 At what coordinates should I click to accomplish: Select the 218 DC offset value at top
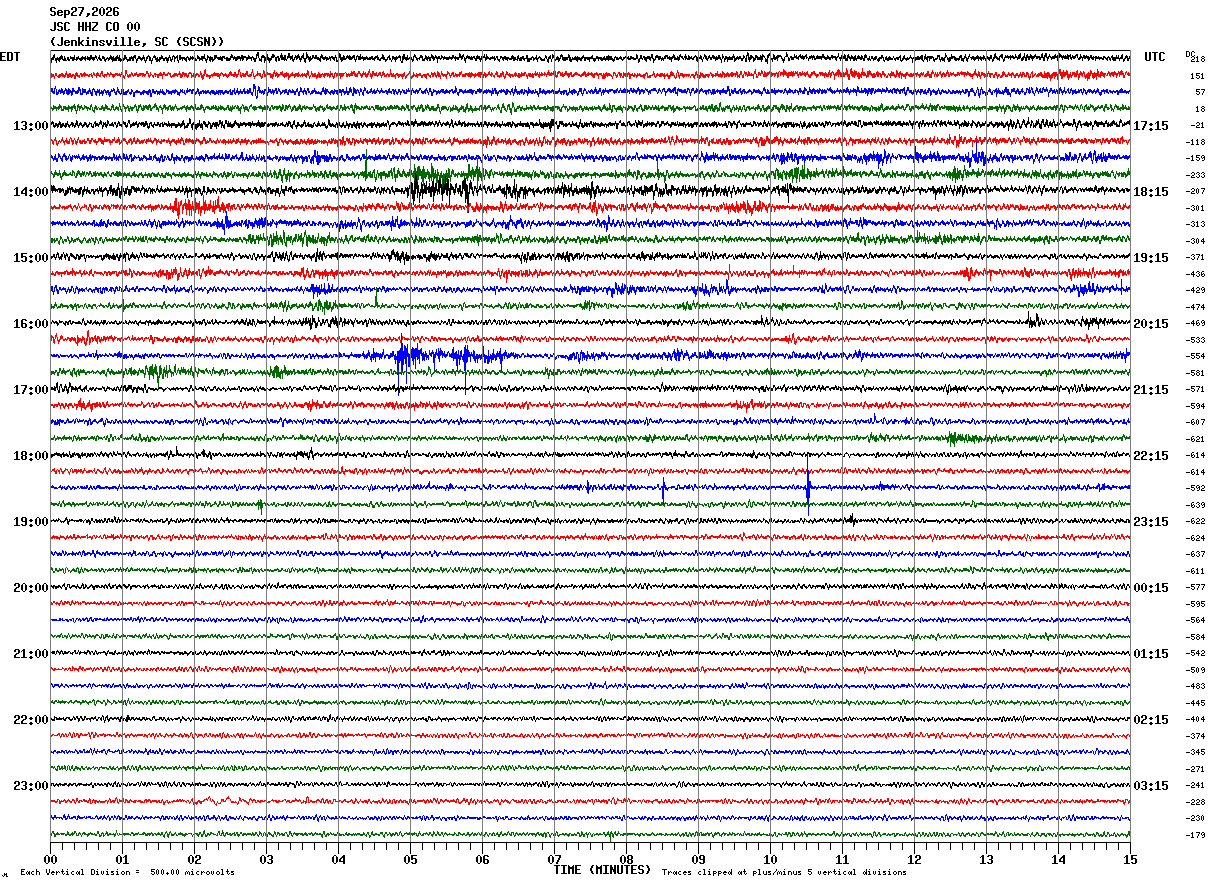click(x=1198, y=60)
